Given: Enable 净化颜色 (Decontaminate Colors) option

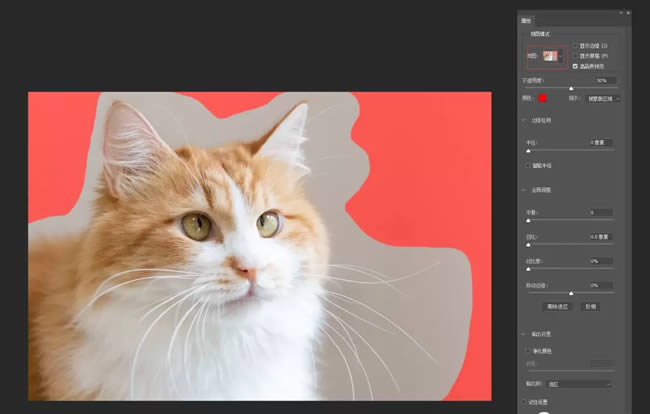Looking at the screenshot, I should click(528, 351).
